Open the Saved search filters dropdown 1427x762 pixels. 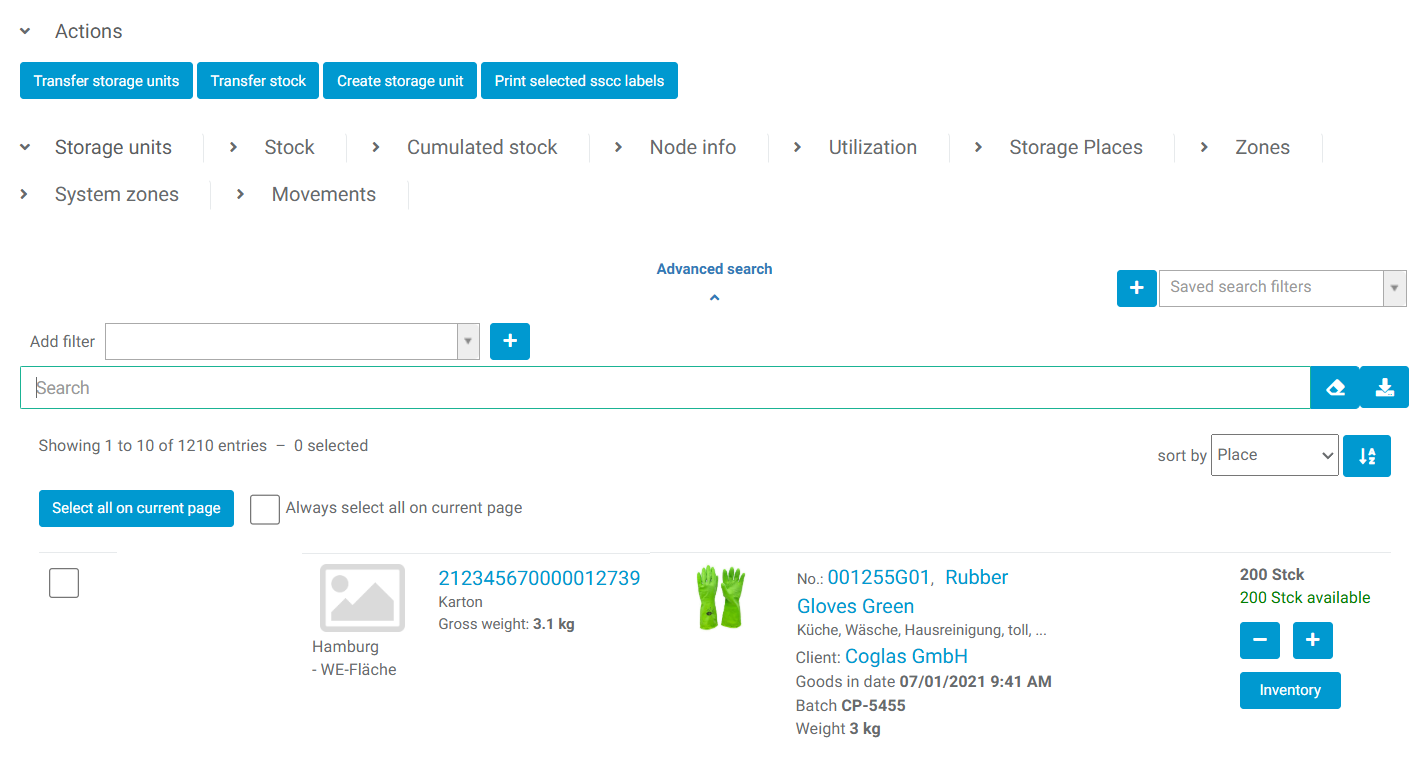coord(1394,288)
